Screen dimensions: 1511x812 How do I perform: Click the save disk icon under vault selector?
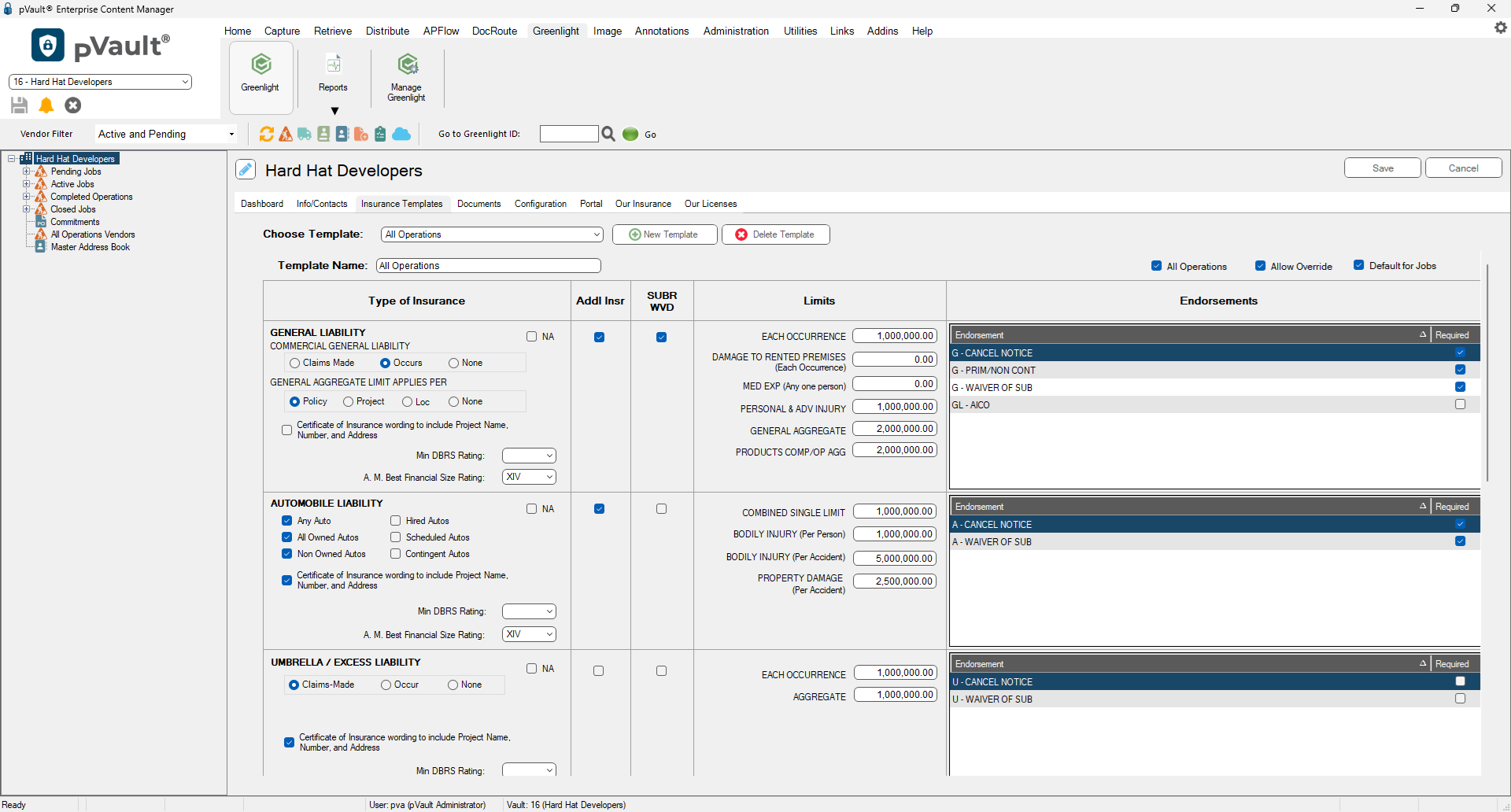coord(20,105)
